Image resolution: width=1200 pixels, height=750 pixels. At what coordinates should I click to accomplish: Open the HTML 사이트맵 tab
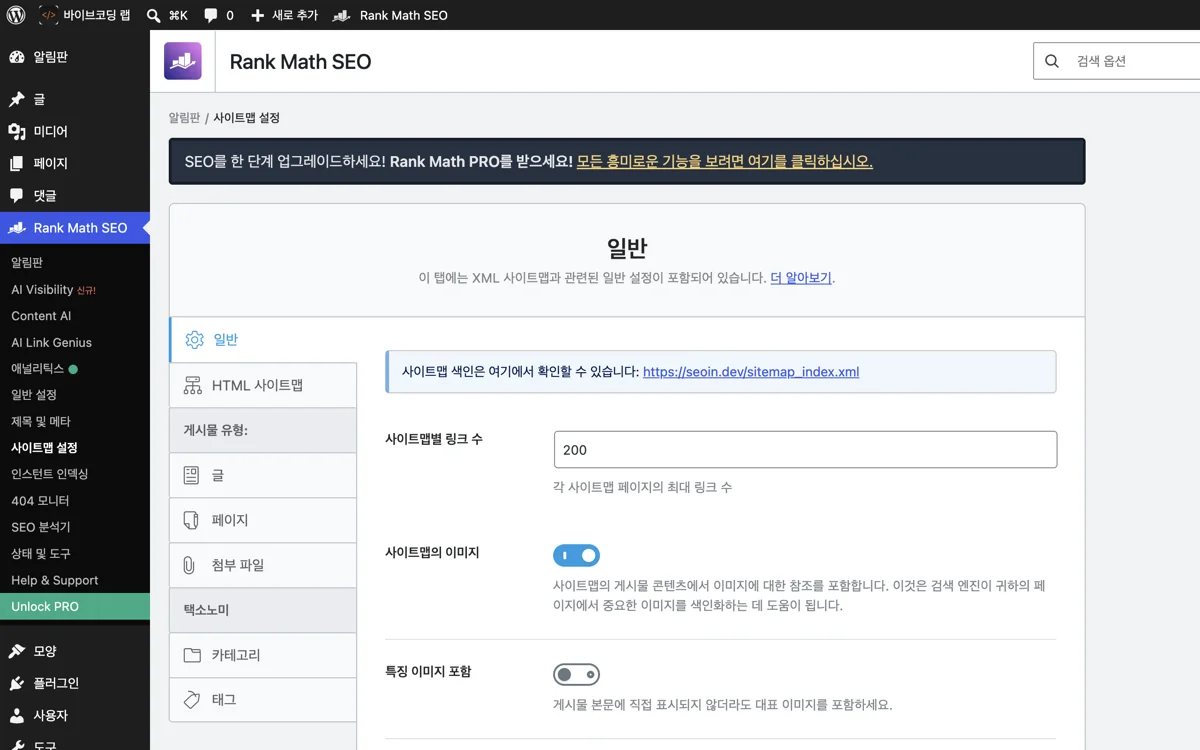[263, 385]
